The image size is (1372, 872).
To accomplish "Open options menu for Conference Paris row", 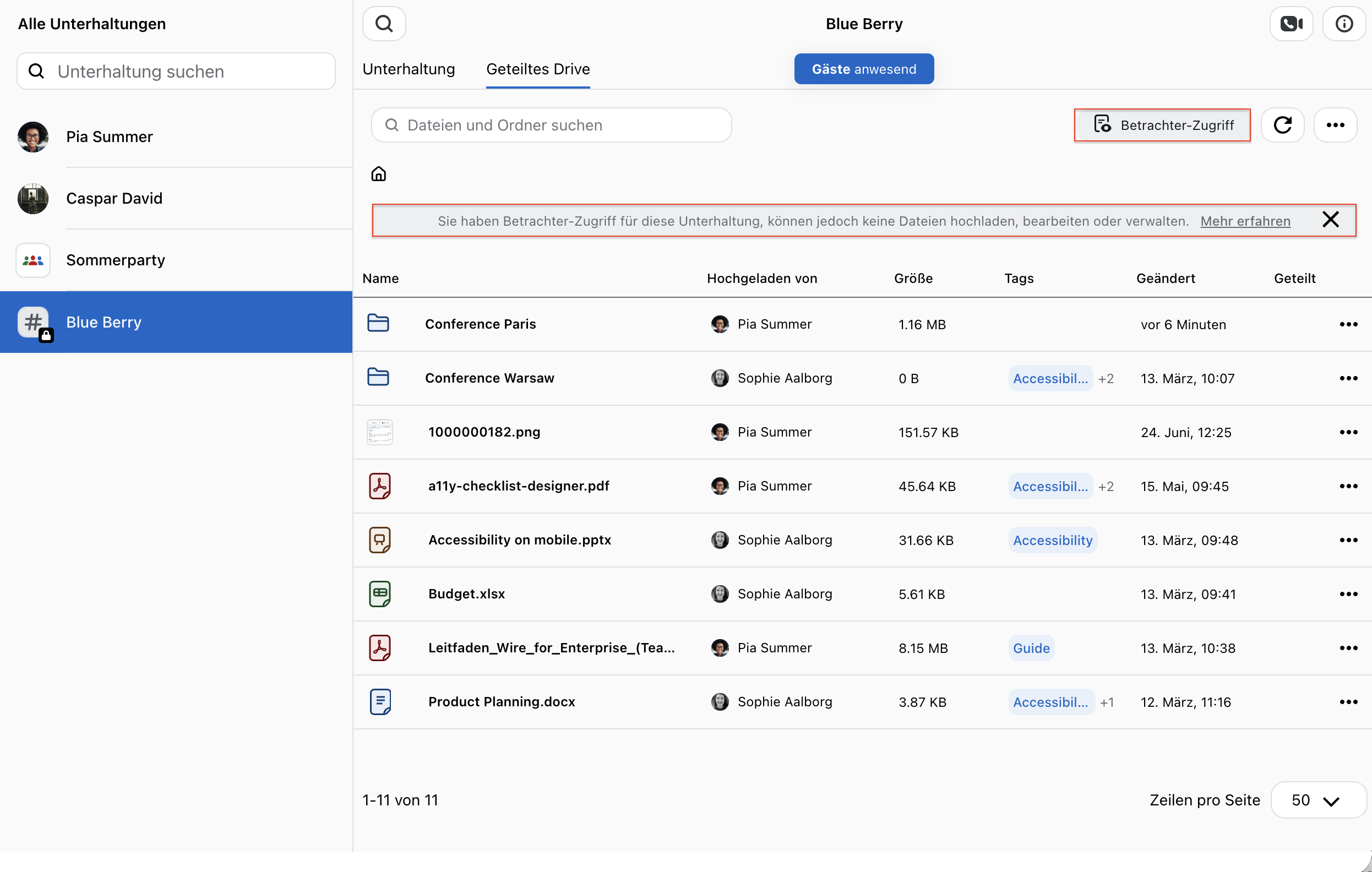I will 1348,324.
